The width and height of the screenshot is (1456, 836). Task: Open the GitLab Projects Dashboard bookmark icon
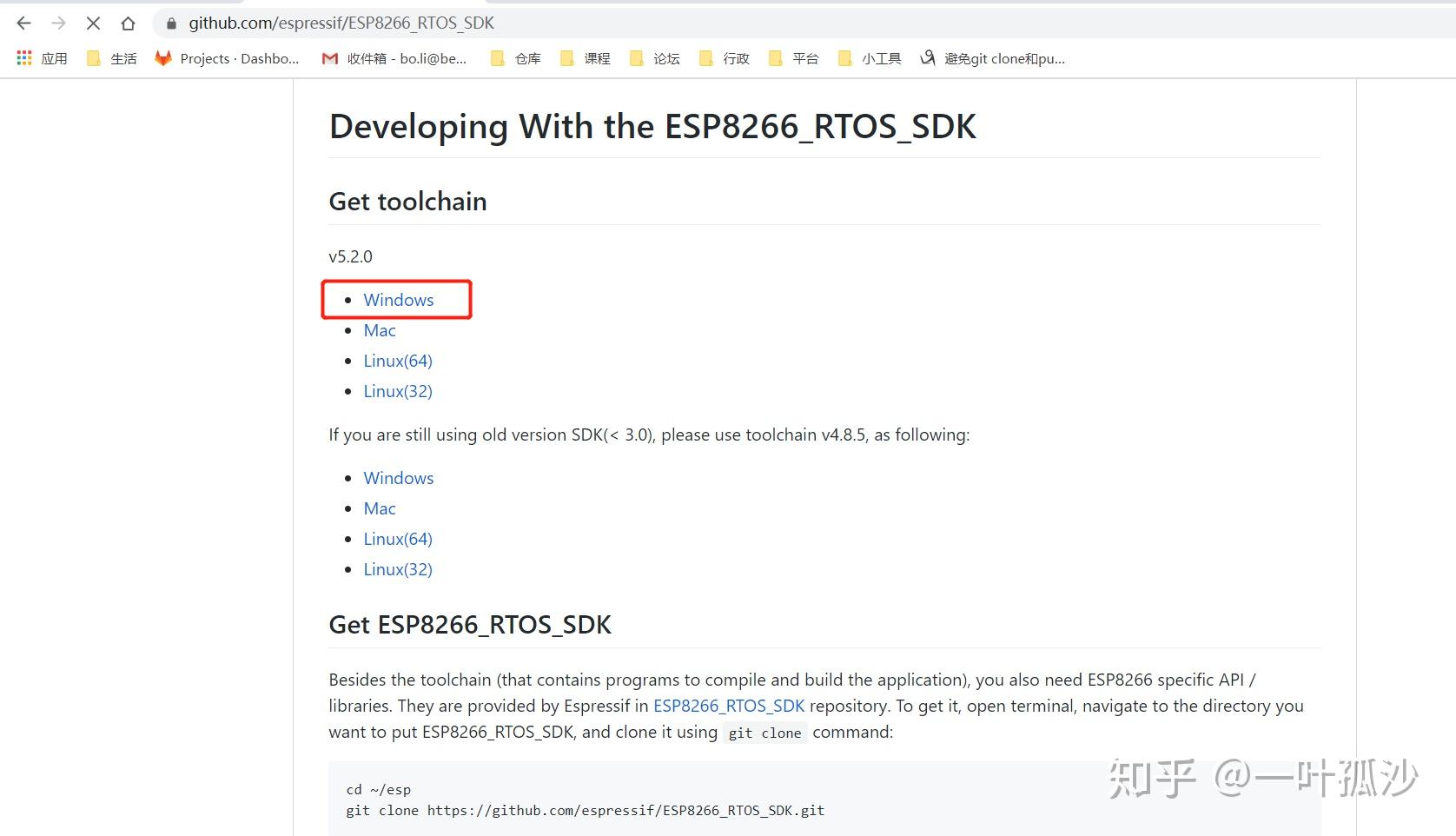coord(162,58)
